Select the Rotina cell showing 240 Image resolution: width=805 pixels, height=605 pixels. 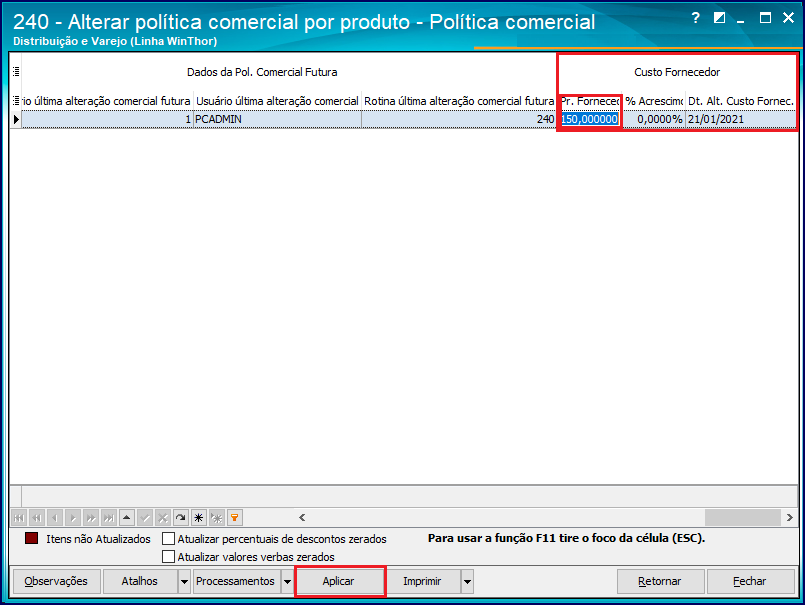point(459,119)
